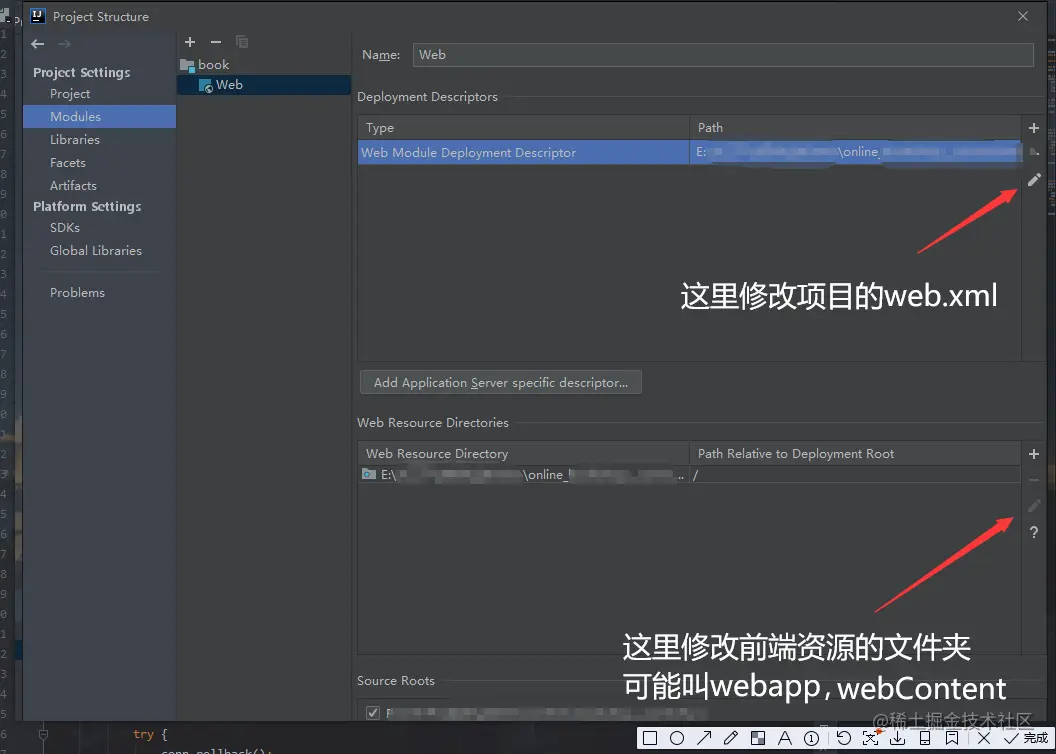Open the Artifacts section under Project Settings

tap(73, 185)
